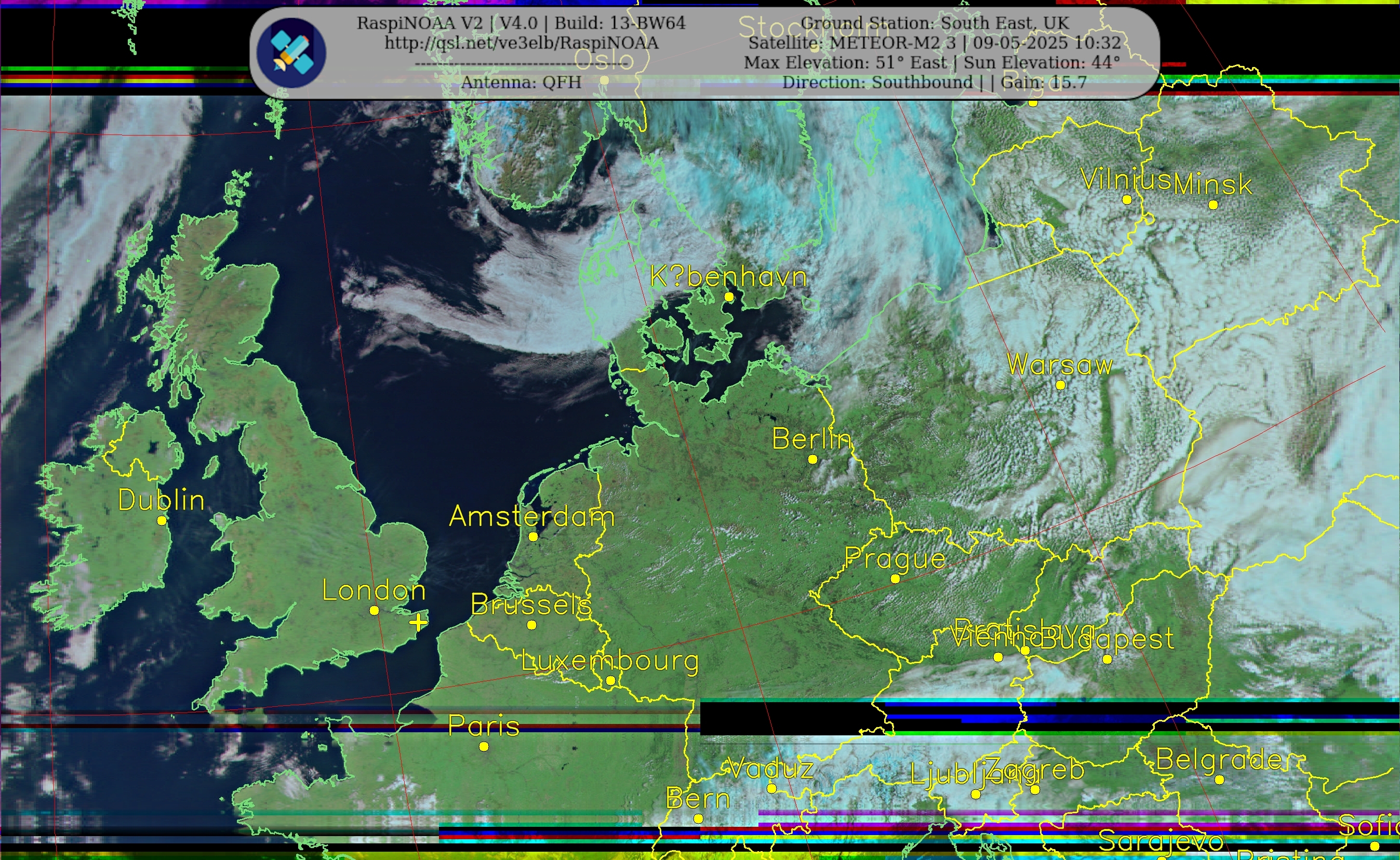The height and width of the screenshot is (860, 1400).
Task: Click the Amsterdam map label
Action: pyautogui.click(x=532, y=517)
